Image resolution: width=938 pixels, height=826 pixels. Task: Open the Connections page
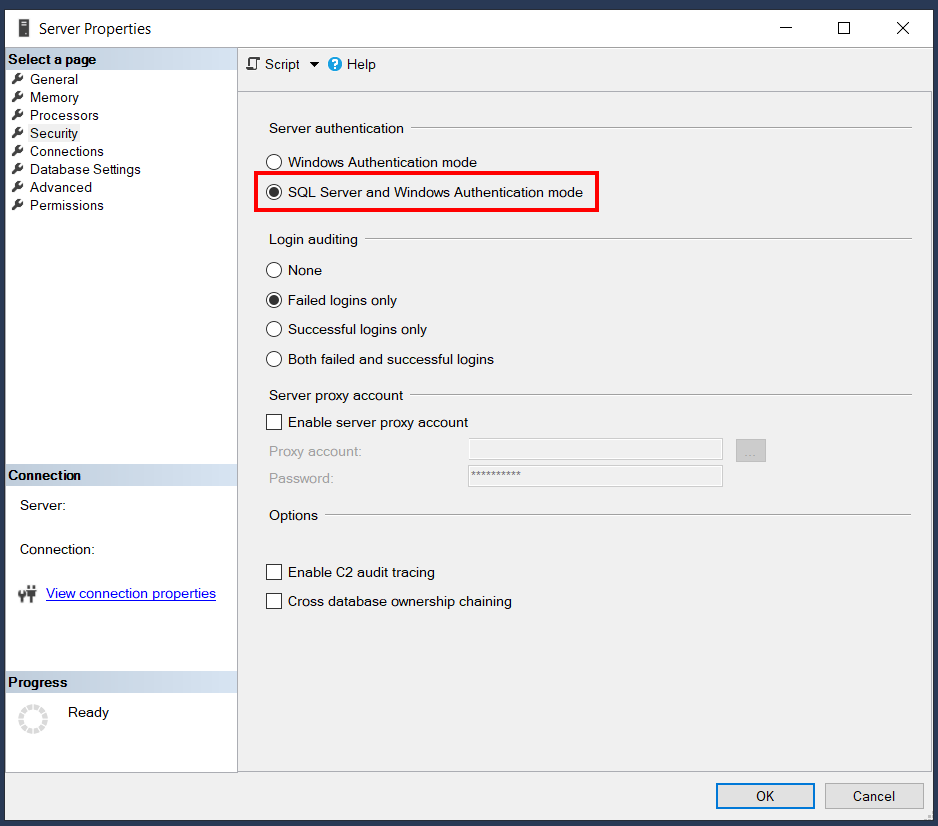(x=66, y=151)
